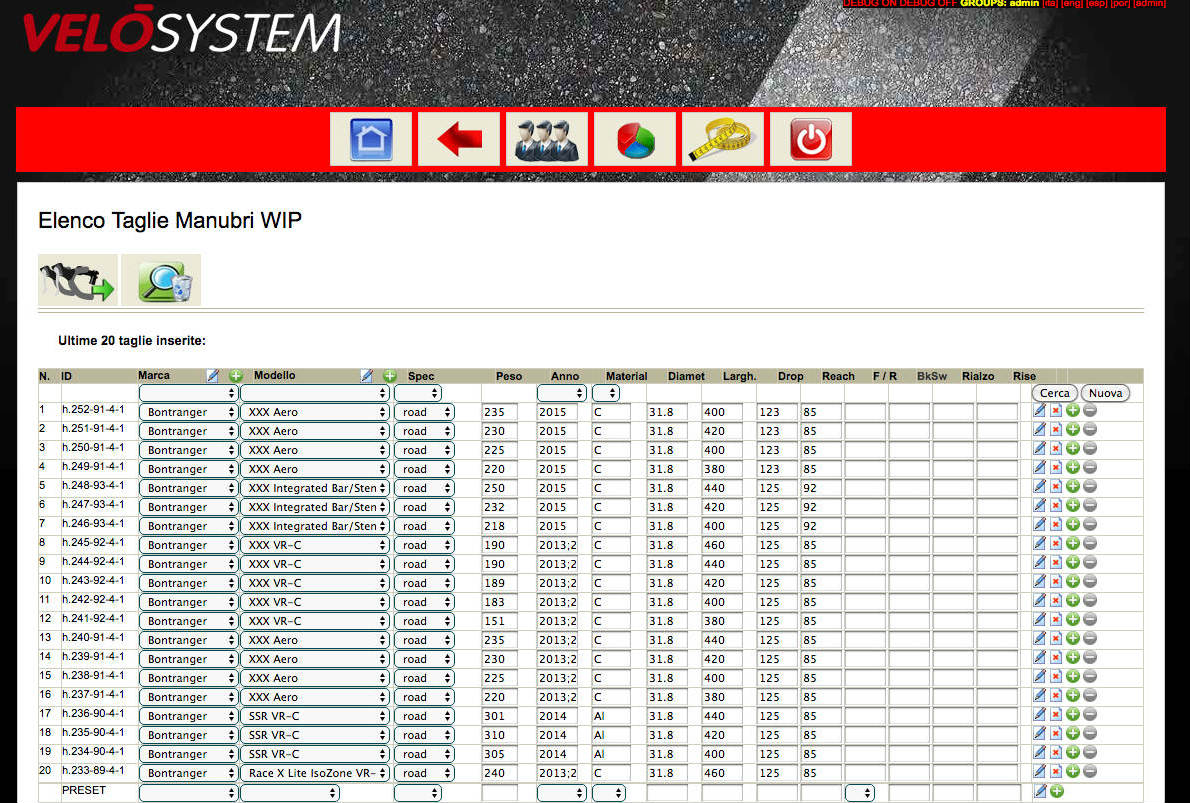The height and width of the screenshot is (803, 1190).
Task: Delete row h.236-90-4-1 with red X icon
Action: tap(1056, 714)
